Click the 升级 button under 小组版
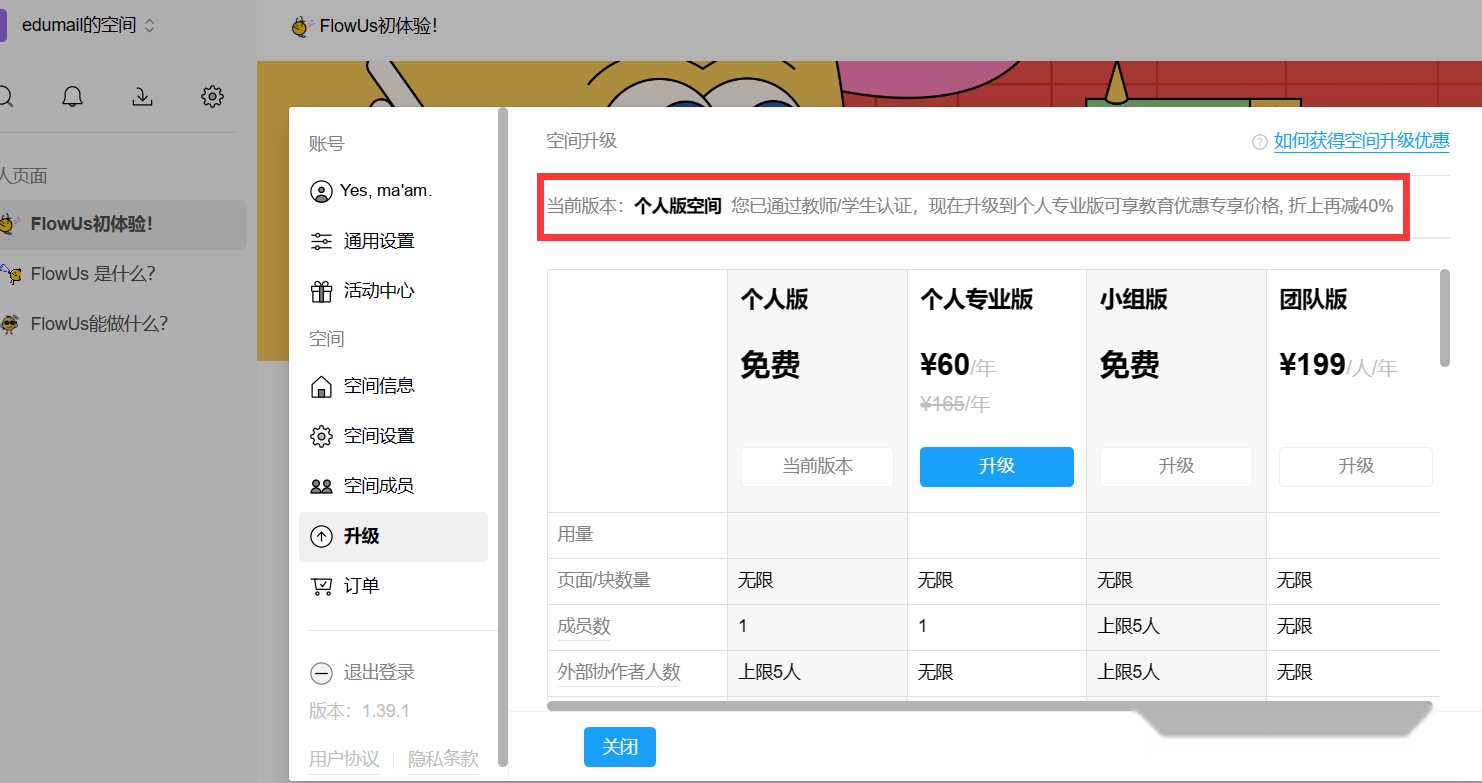1482x783 pixels. coord(1176,466)
